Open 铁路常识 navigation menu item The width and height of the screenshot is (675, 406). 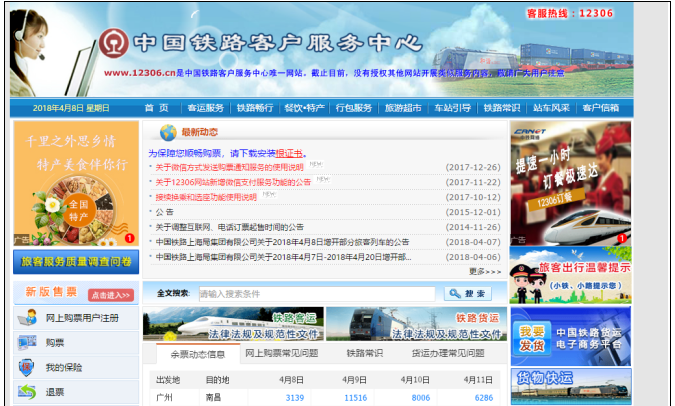502,108
